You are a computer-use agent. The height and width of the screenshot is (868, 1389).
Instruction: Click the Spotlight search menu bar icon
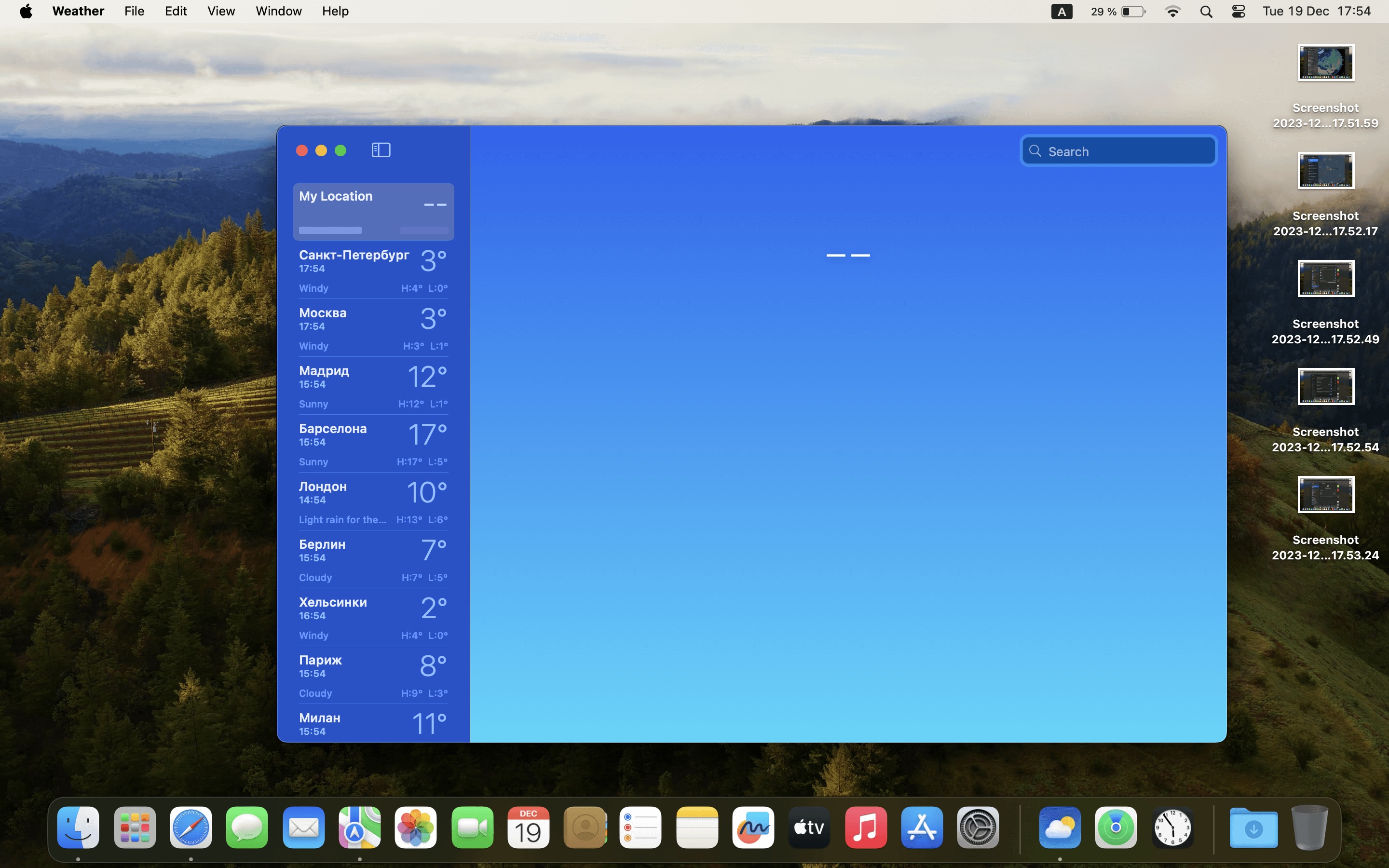pos(1206,12)
